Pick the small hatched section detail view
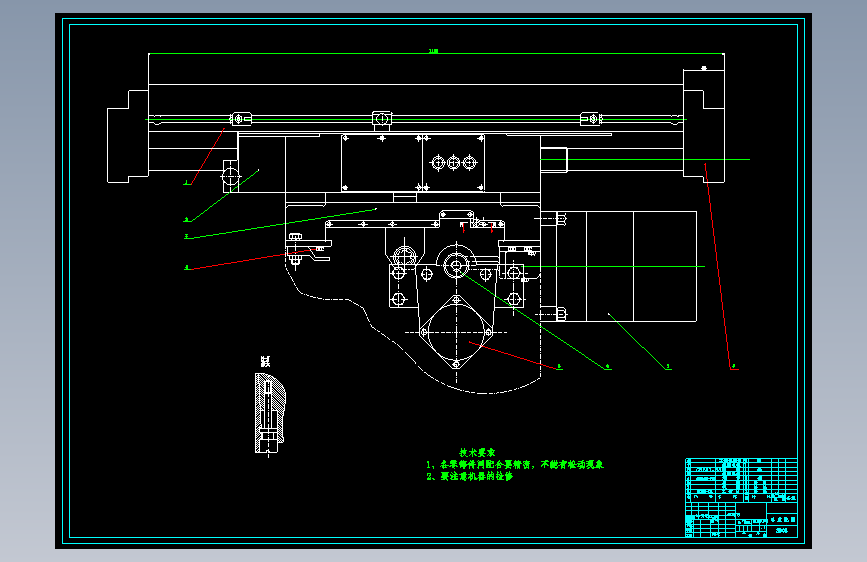 [270, 413]
